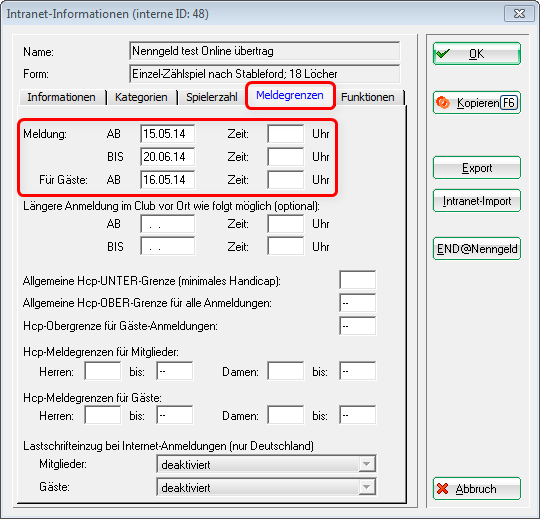The image size is (540, 519).
Task: Click the Intranet-Import button
Action: pyautogui.click(x=477, y=200)
